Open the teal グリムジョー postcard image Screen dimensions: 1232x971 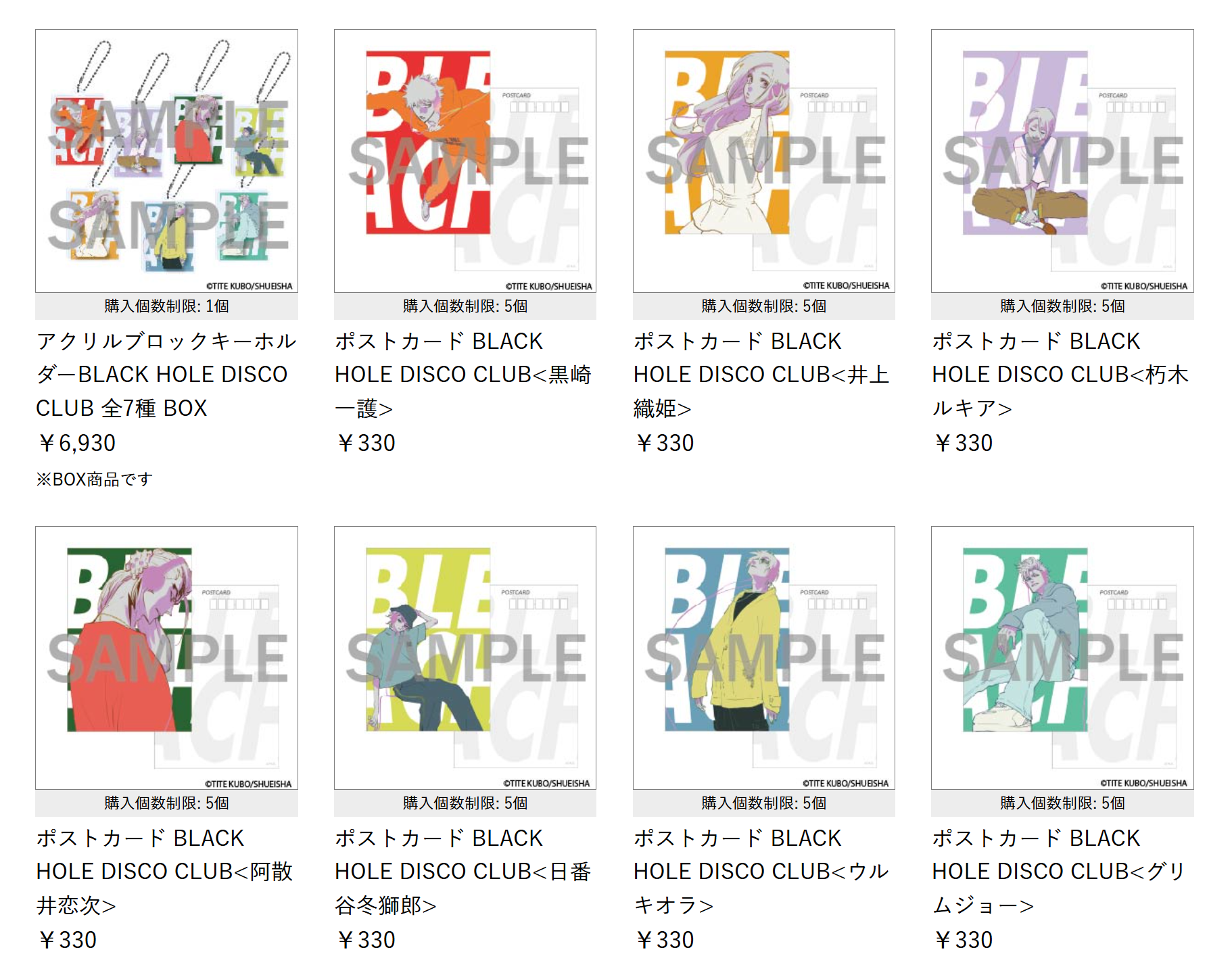pos(1062,658)
